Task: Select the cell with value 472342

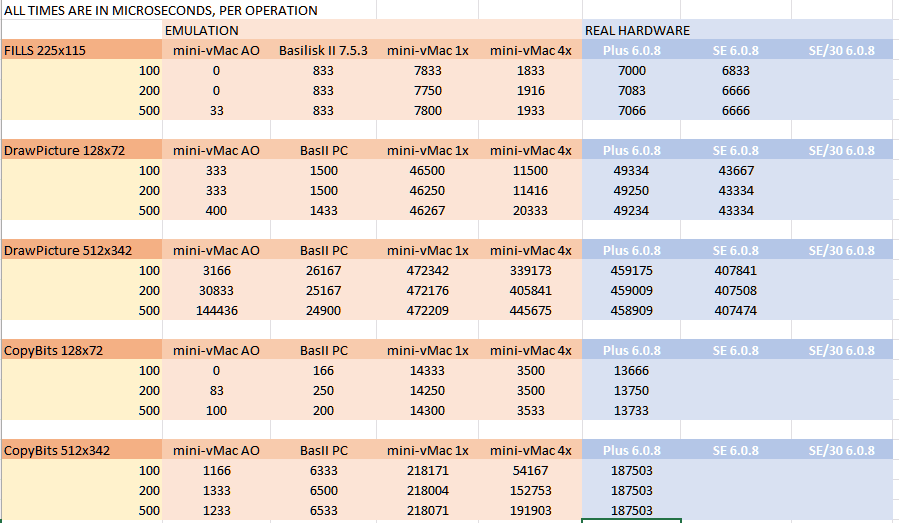Action: [x=428, y=271]
